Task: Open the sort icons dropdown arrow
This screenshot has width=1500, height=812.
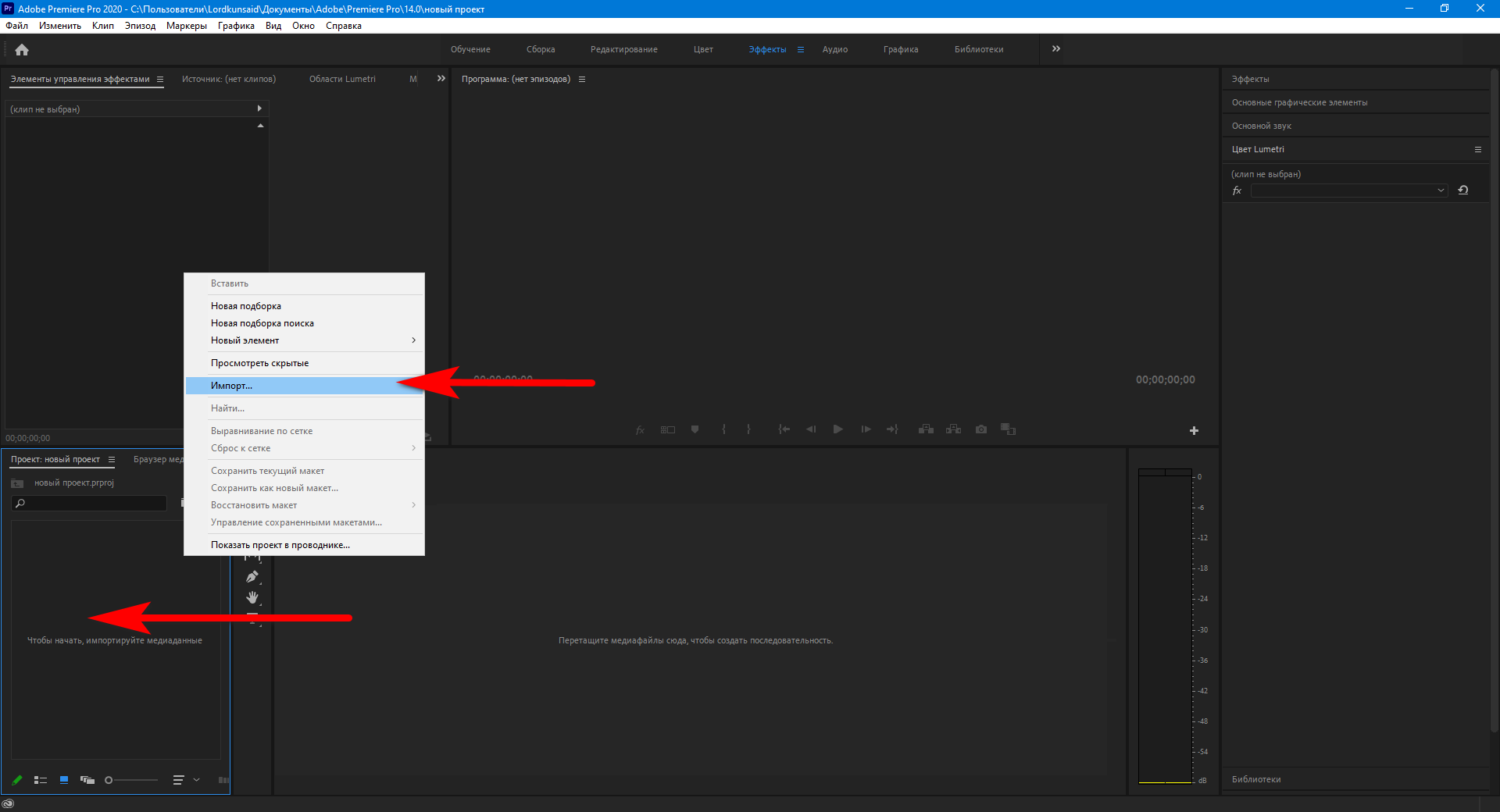Action: click(197, 780)
